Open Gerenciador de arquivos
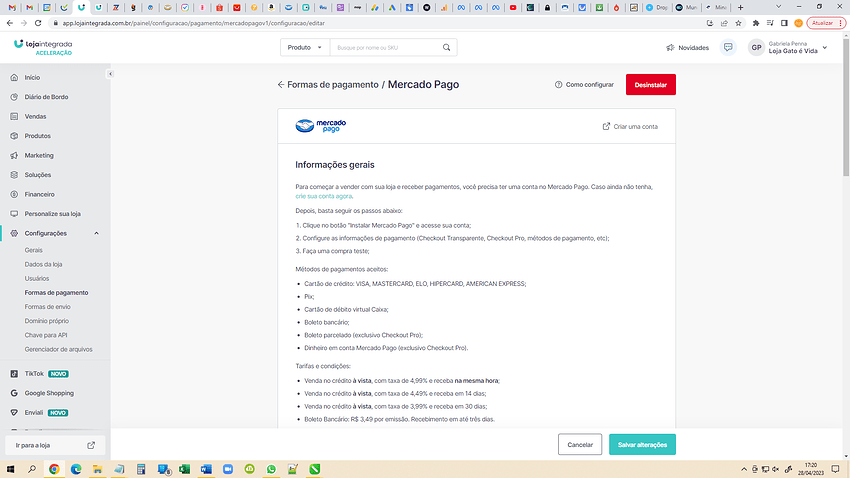The height and width of the screenshot is (478, 850). pos(59,350)
